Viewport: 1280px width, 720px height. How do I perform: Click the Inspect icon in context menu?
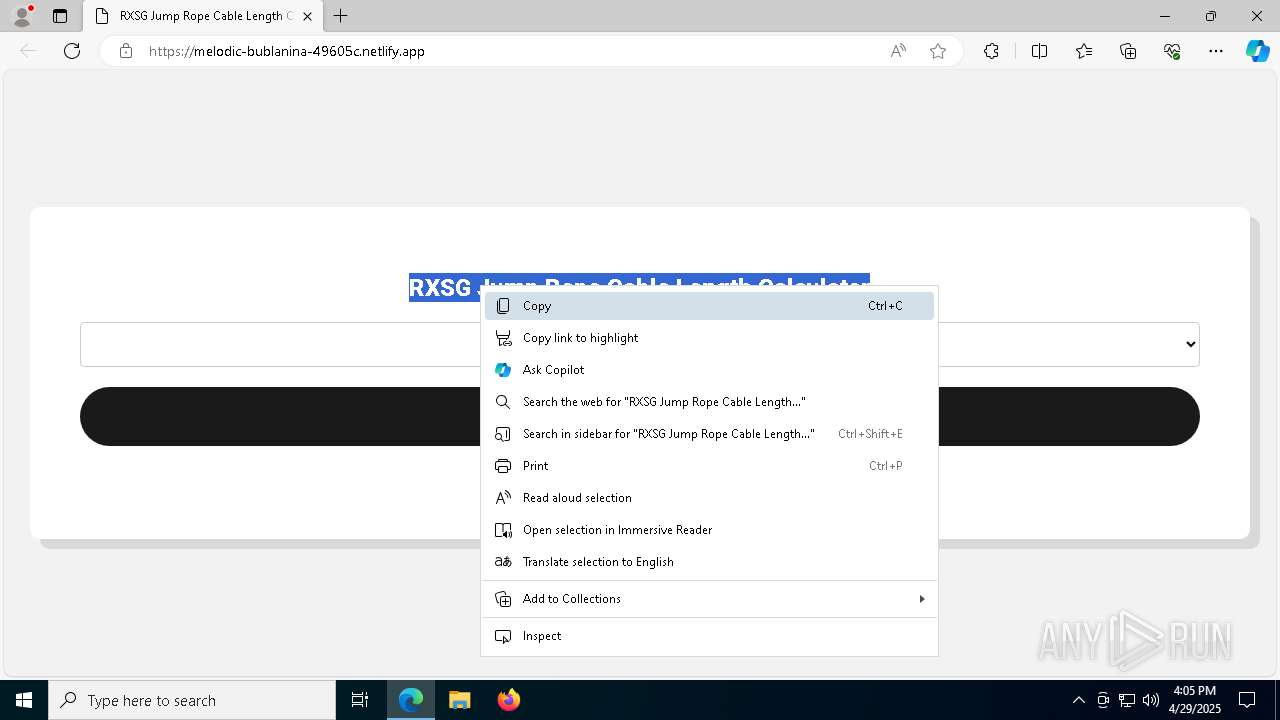[x=503, y=636]
